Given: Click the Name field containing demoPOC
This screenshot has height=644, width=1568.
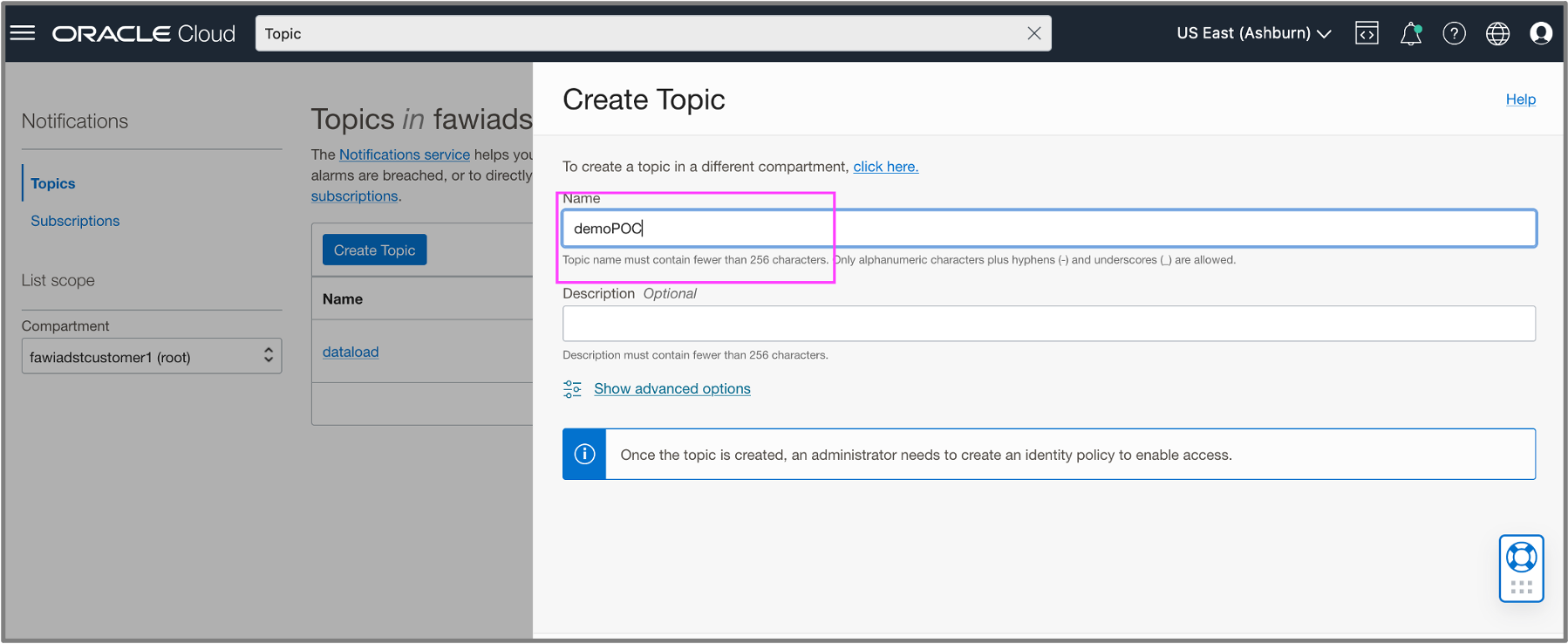Looking at the screenshot, I should tap(1049, 229).
